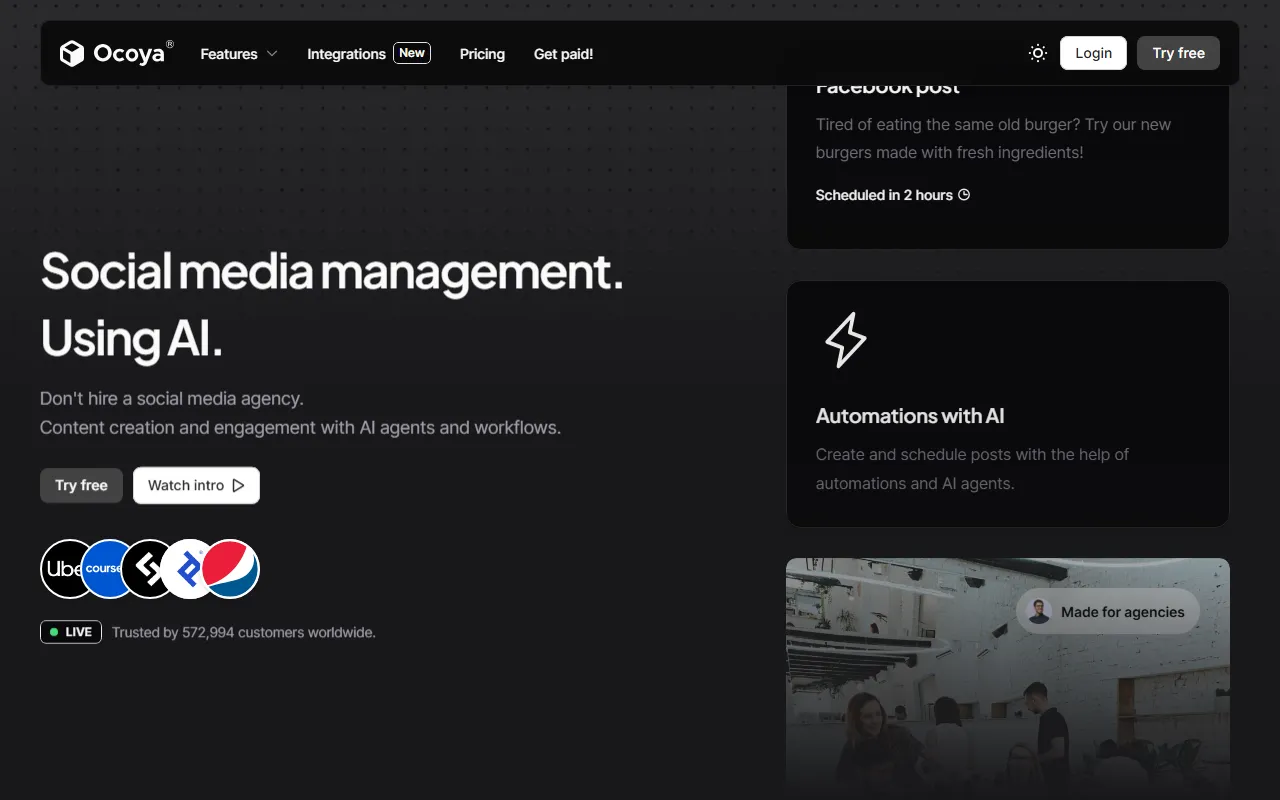Click the hero Try free button
This screenshot has width=1280, height=800.
pyautogui.click(x=81, y=485)
